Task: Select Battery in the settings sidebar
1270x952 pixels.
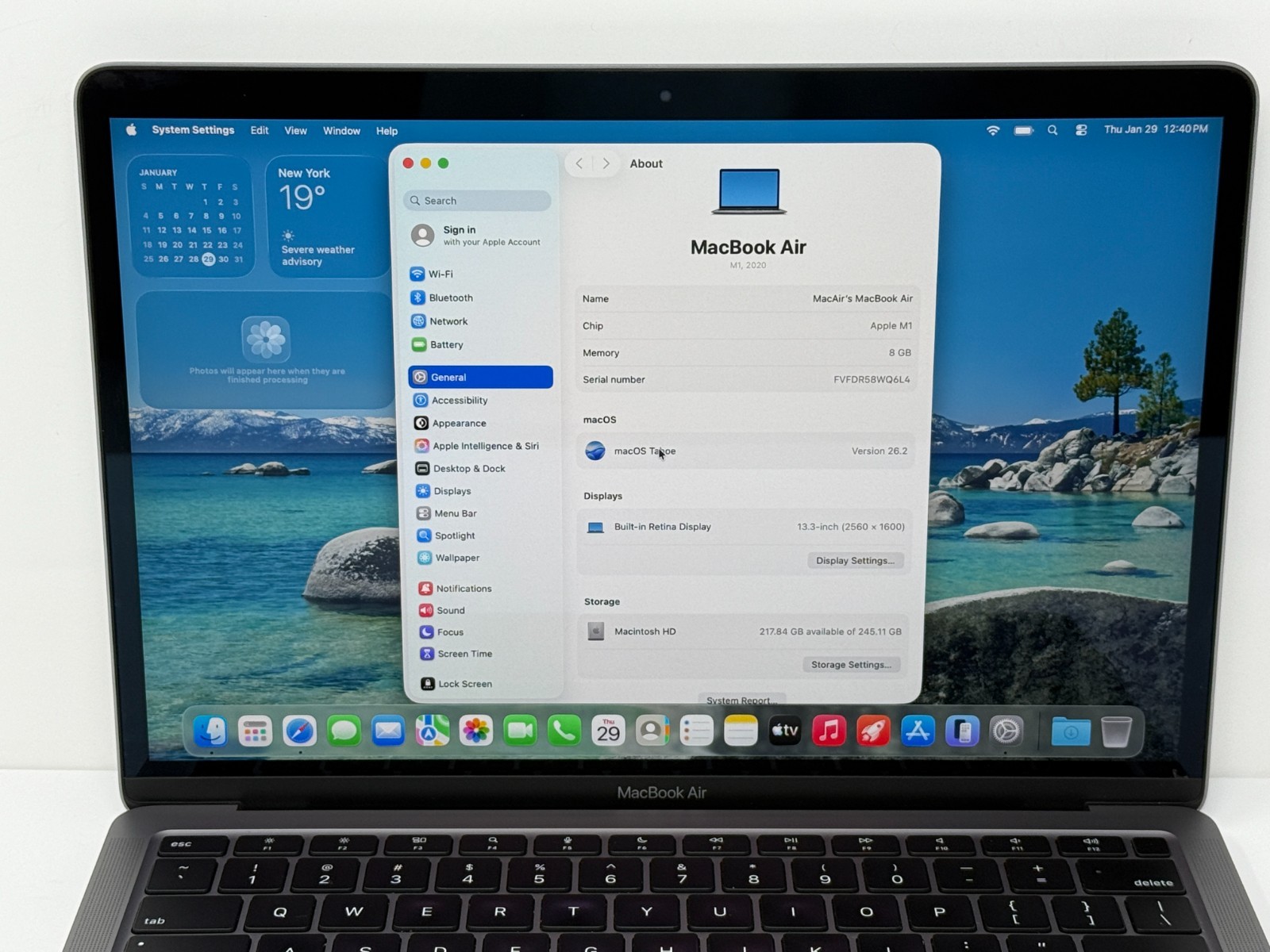Action: point(480,344)
